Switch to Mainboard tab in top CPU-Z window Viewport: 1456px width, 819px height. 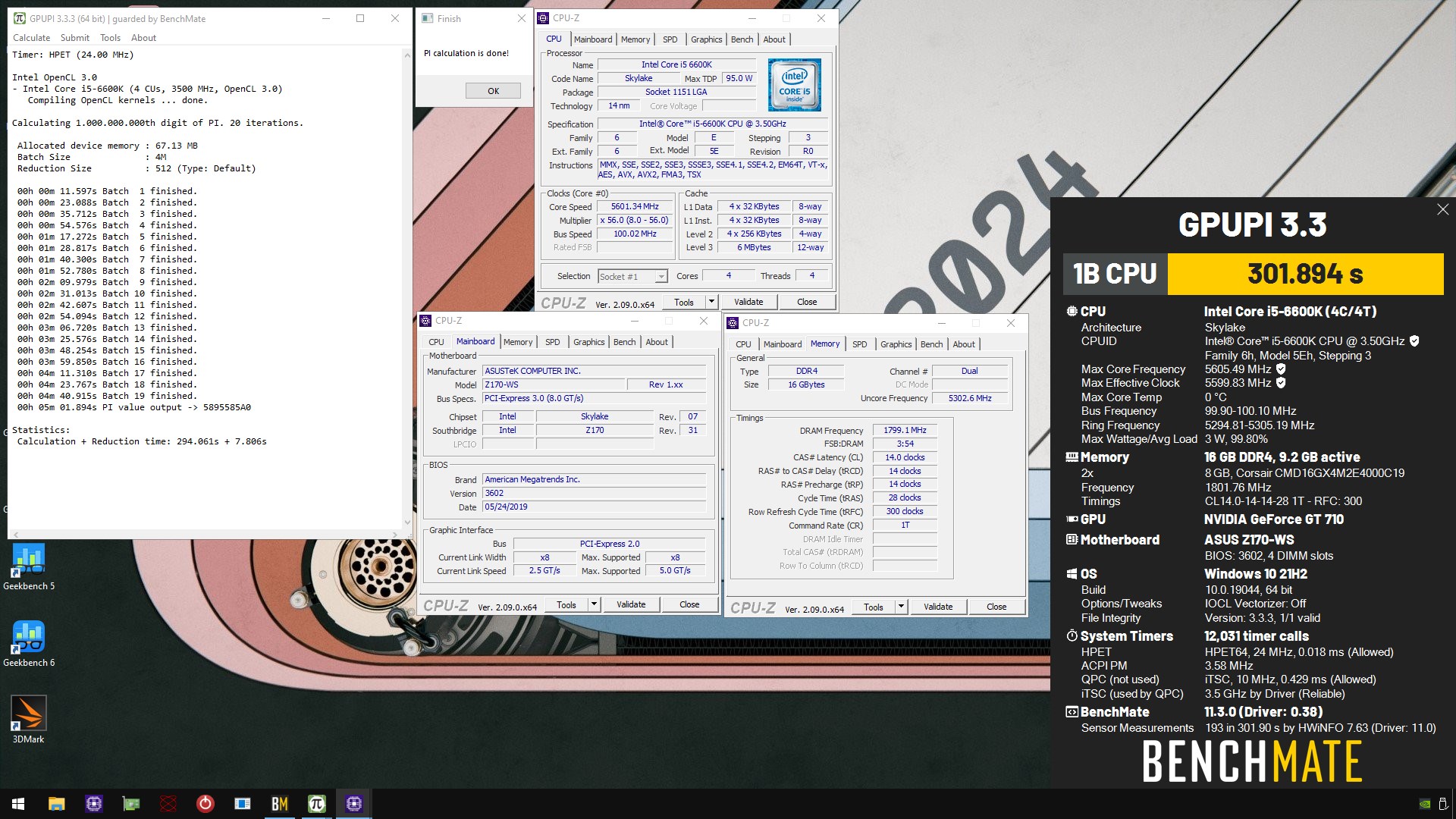593,39
